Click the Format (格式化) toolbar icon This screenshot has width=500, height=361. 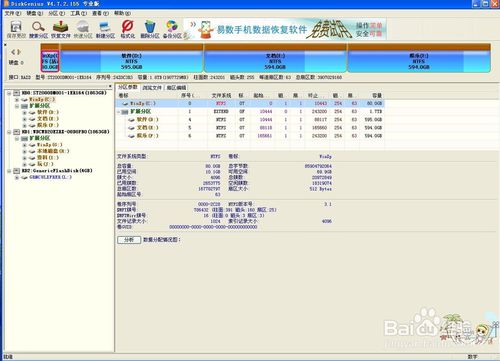click(128, 29)
